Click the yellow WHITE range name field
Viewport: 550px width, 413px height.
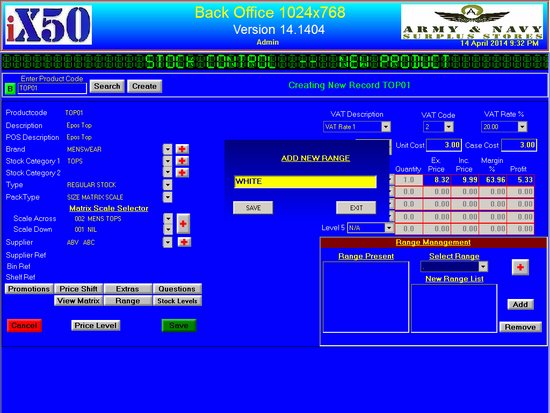point(305,182)
